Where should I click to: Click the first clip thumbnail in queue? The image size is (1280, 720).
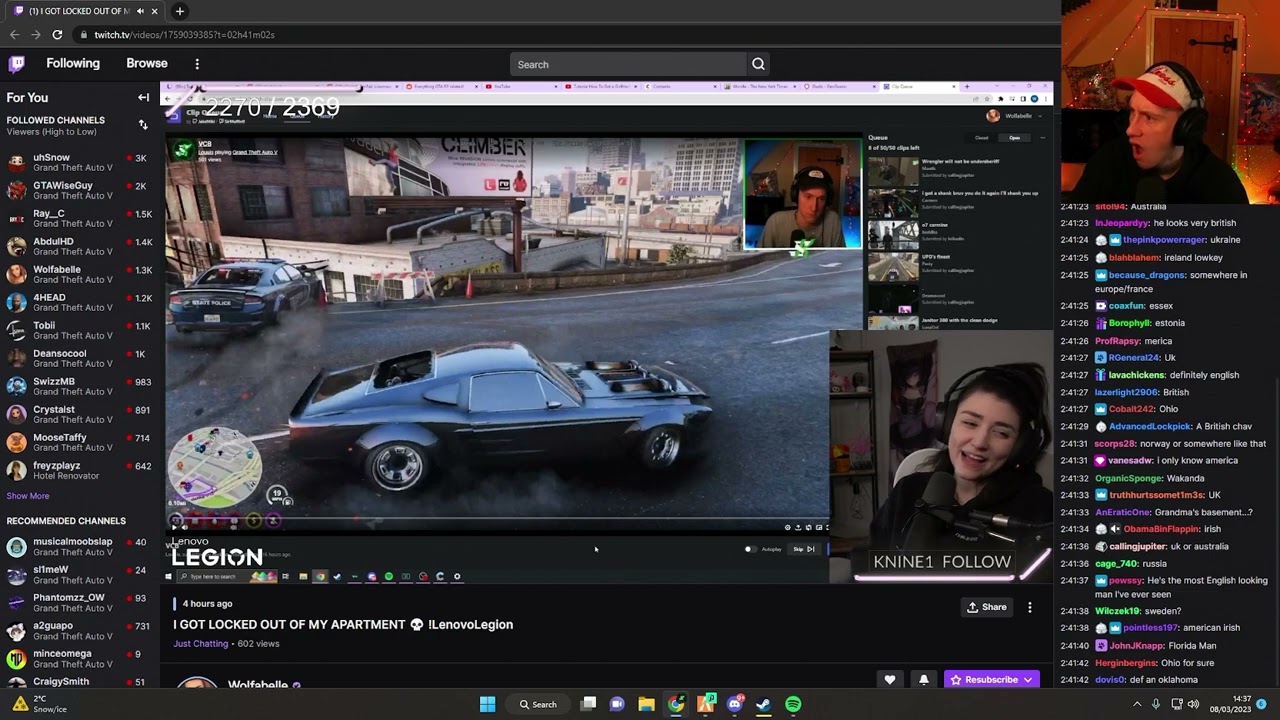pyautogui.click(x=893, y=172)
